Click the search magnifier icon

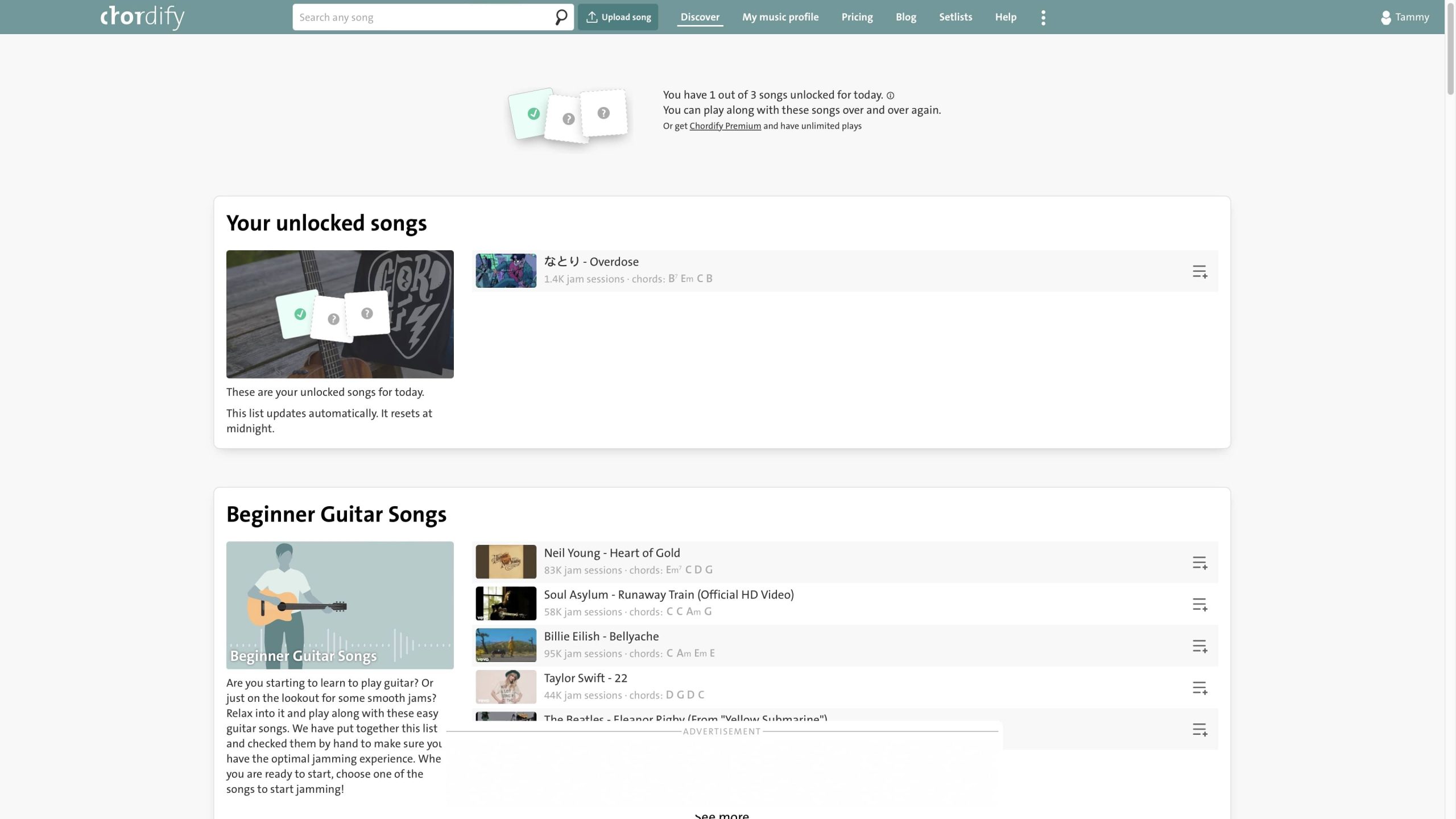561,17
